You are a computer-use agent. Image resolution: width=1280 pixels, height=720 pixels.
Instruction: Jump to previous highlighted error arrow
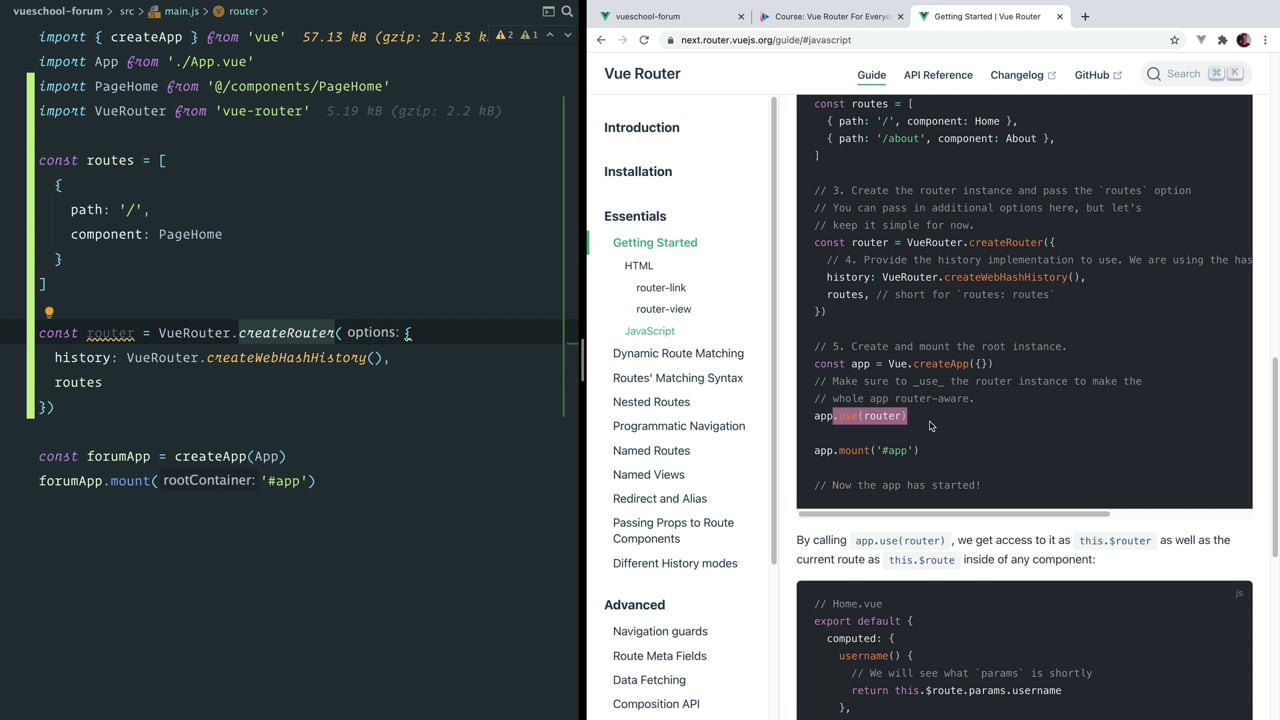[550, 35]
